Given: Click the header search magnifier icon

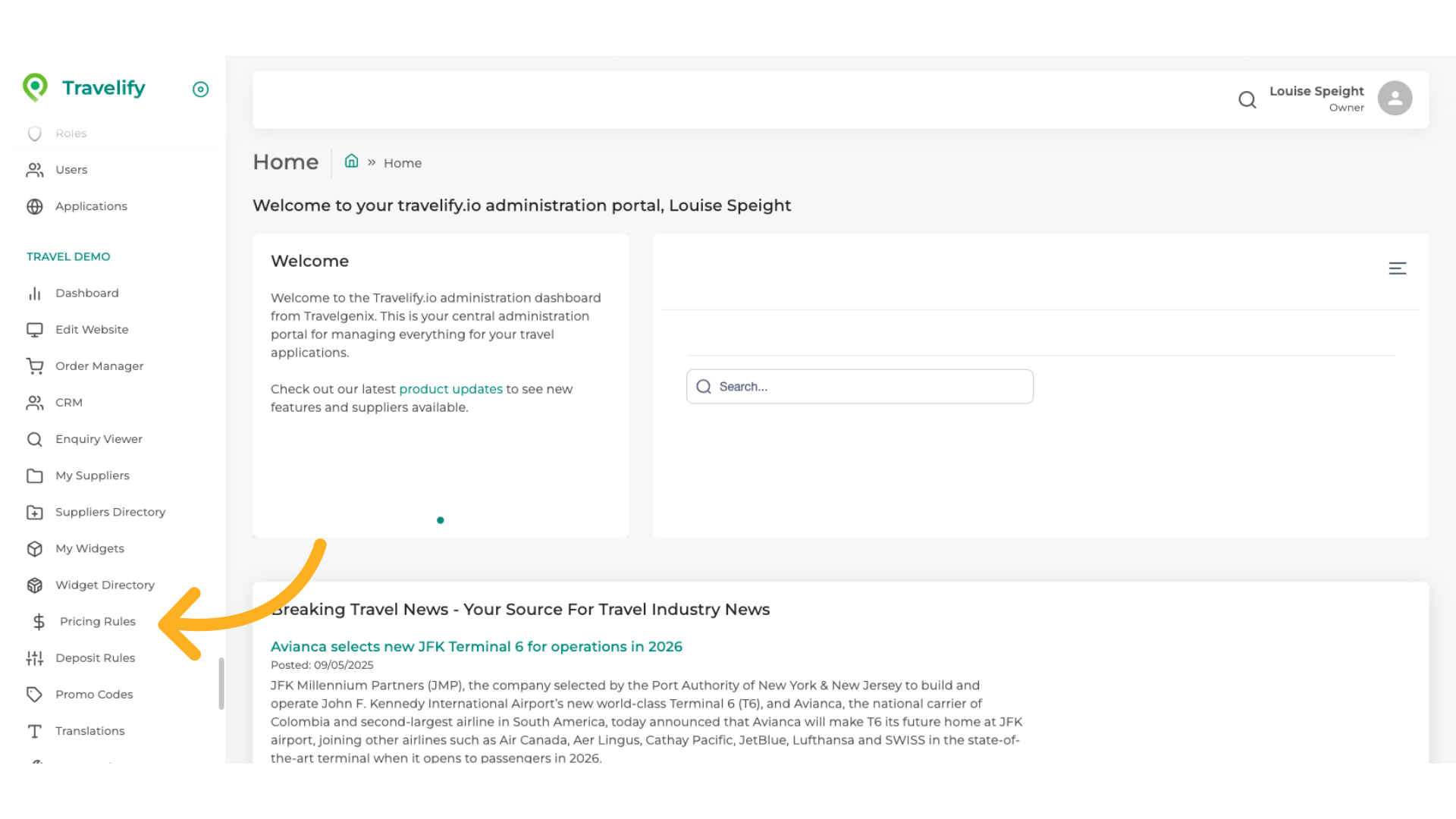Looking at the screenshot, I should click(x=1247, y=99).
